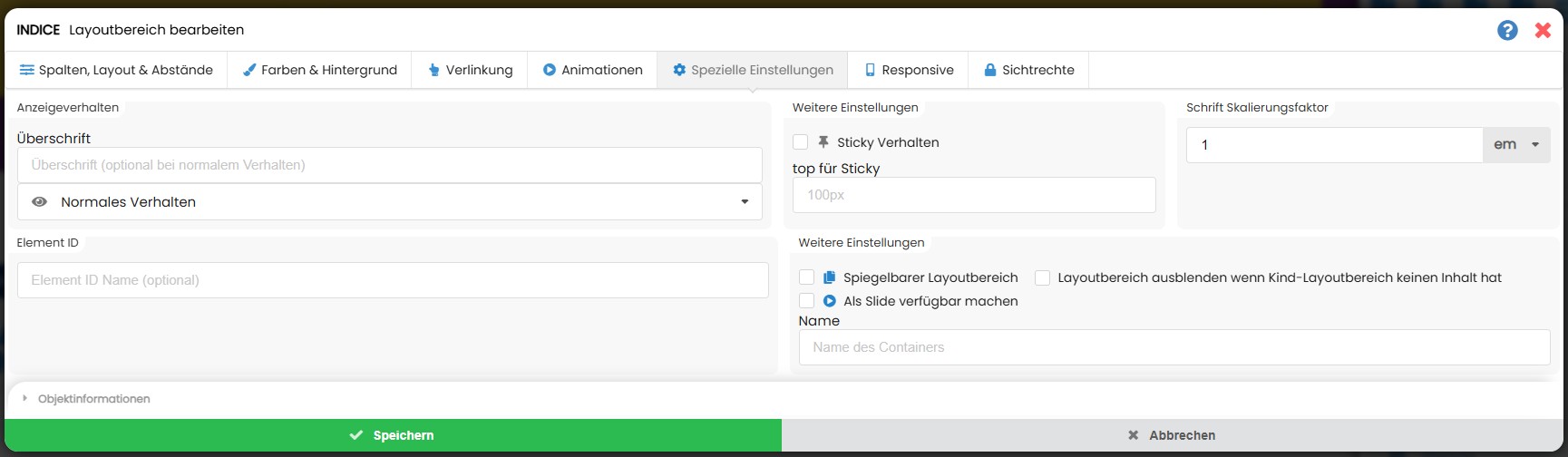Image resolution: width=1568 pixels, height=457 pixels.
Task: Click the play icon beside Als Slide verfügbar
Action: (x=829, y=301)
